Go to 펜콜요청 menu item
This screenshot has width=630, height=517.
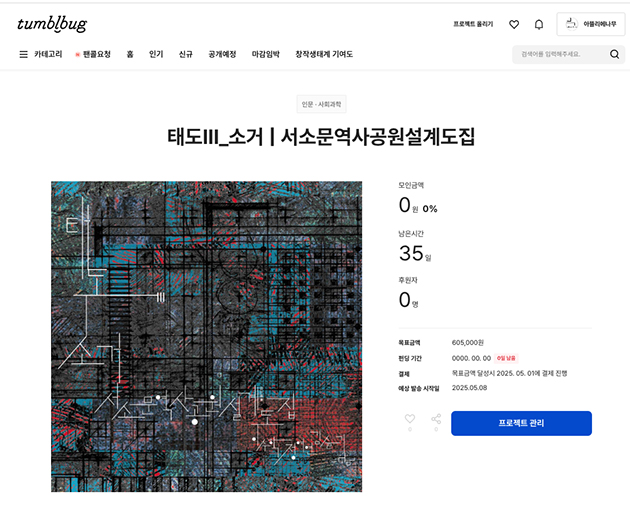(x=93, y=54)
